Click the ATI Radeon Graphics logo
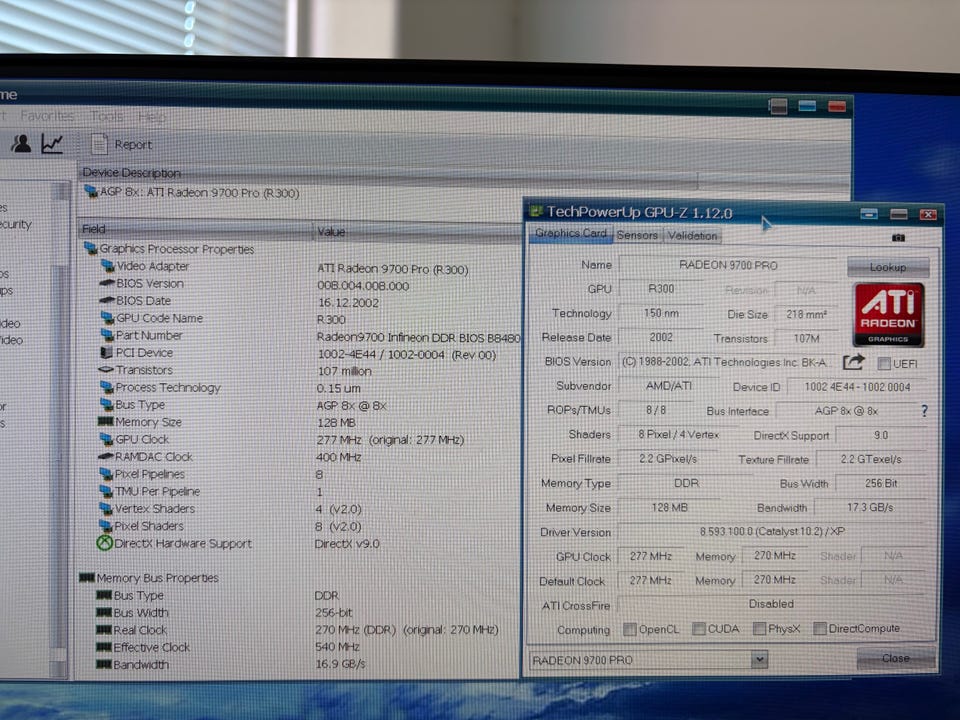The image size is (960, 720). pos(888,315)
